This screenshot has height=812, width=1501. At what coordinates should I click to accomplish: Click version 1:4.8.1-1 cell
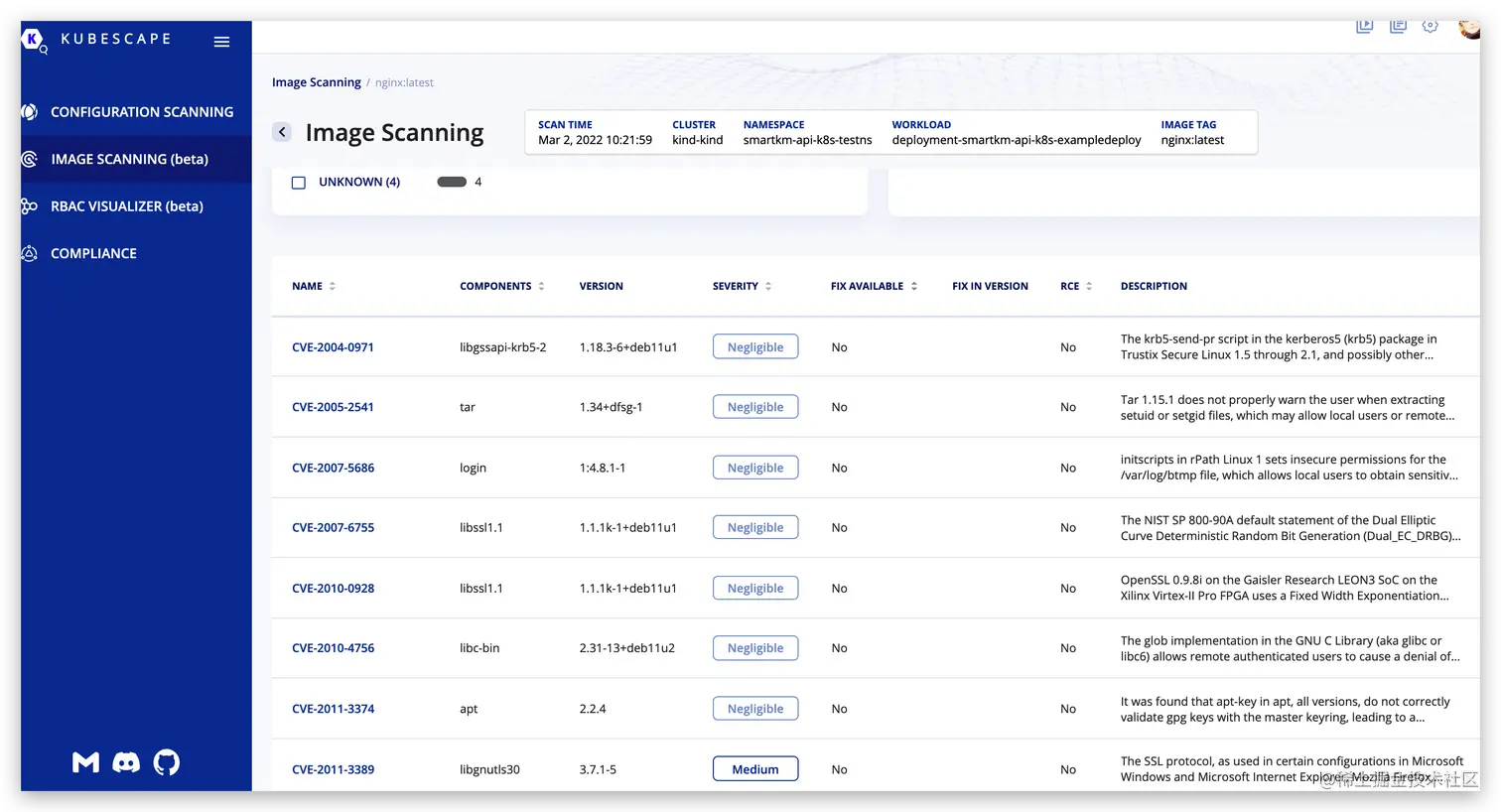point(603,468)
